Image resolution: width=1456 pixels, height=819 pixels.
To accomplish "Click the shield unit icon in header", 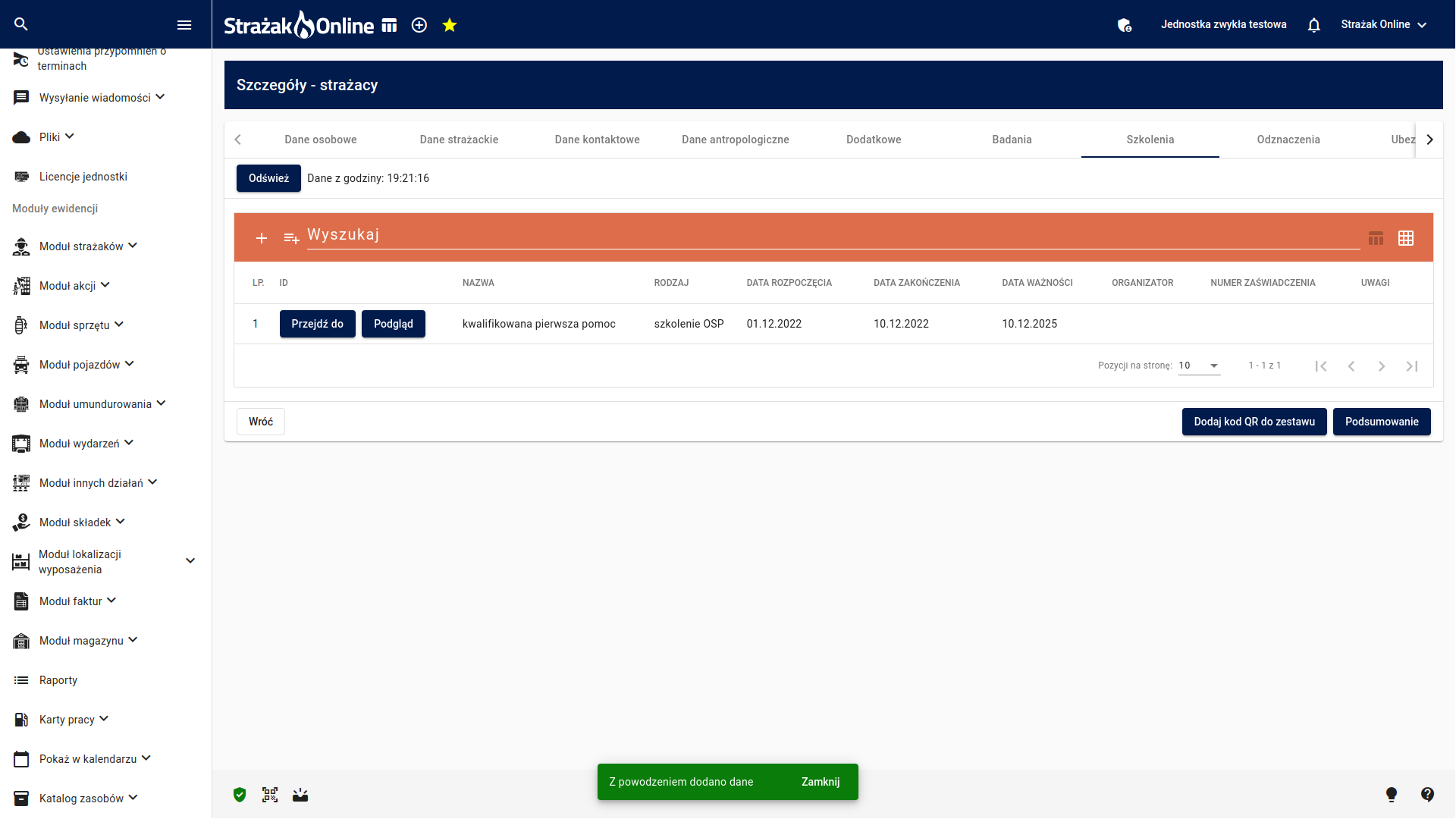I will coord(1125,25).
